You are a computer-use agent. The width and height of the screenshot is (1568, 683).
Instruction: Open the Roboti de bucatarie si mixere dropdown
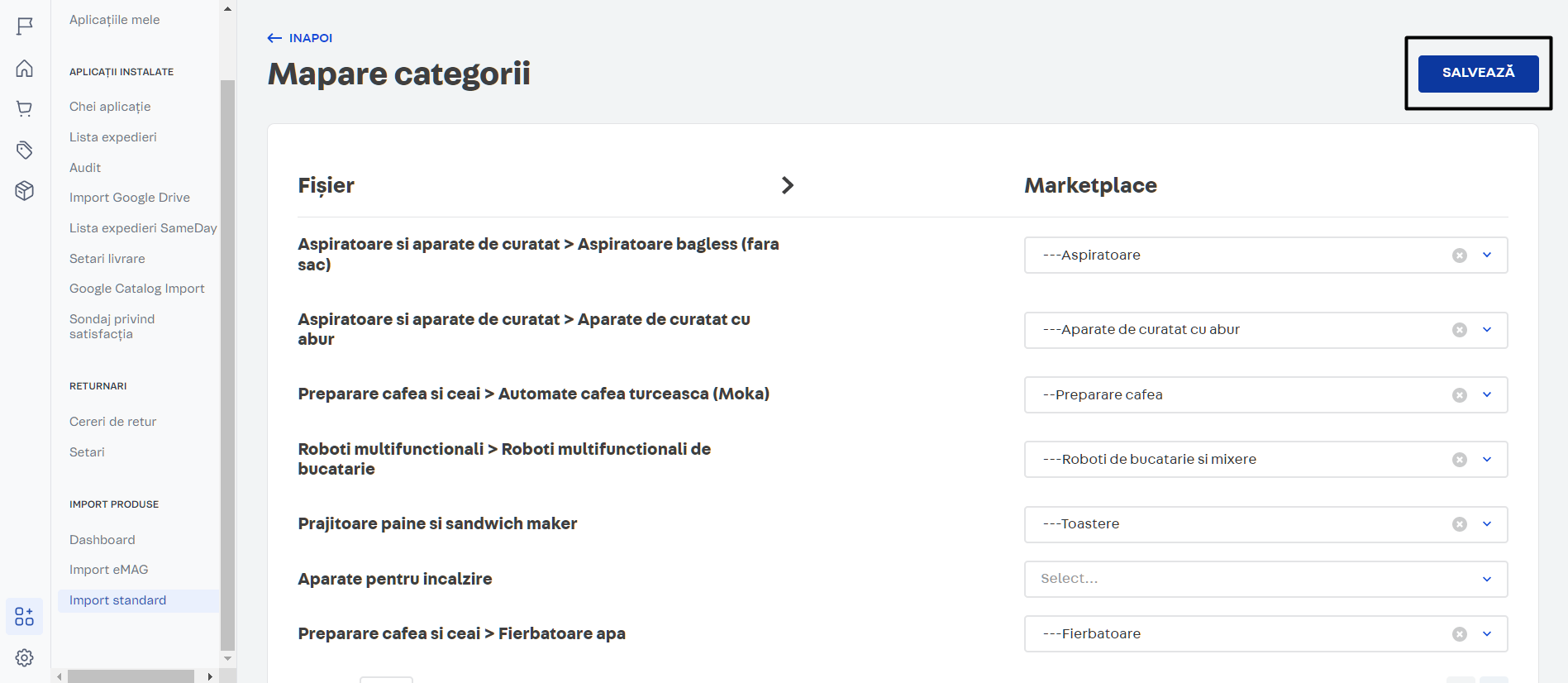[1486, 460]
